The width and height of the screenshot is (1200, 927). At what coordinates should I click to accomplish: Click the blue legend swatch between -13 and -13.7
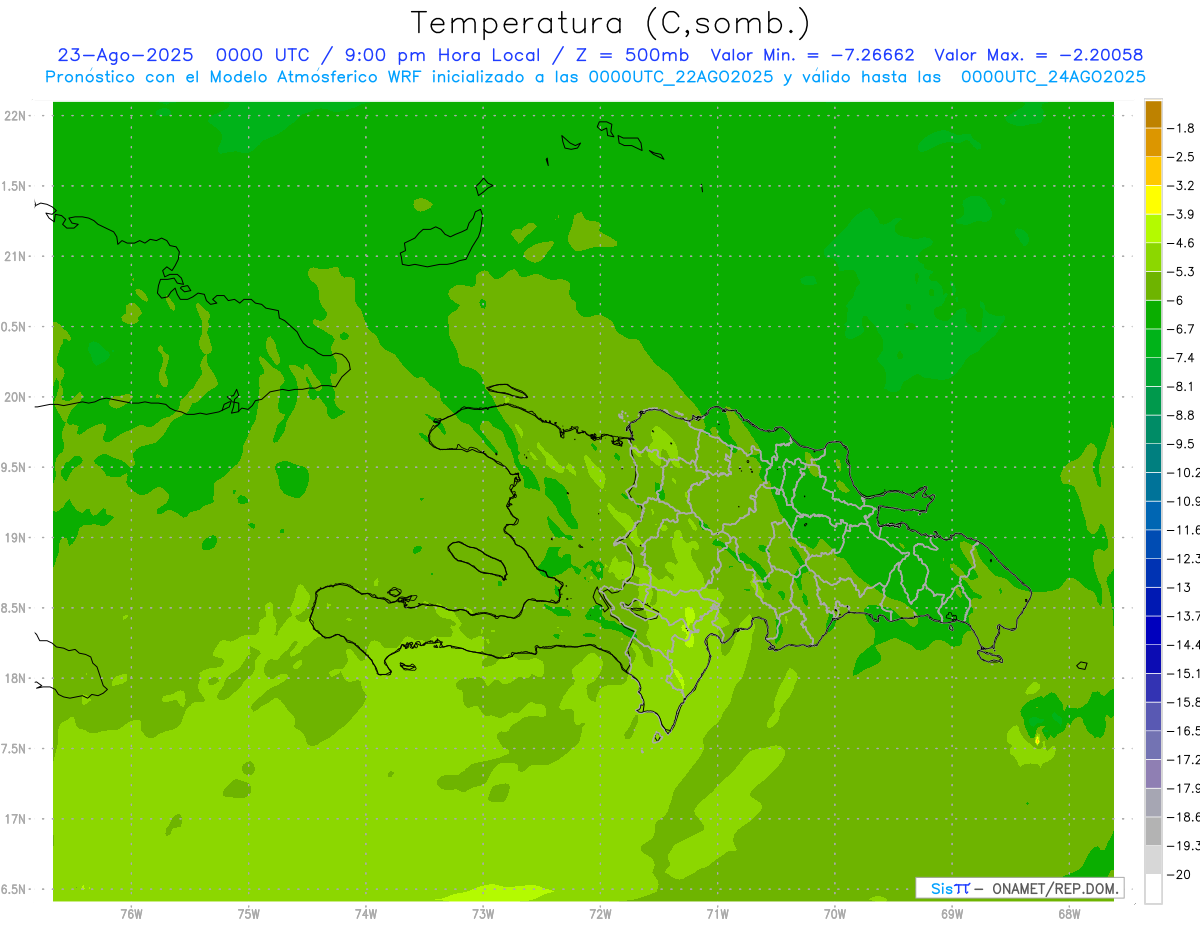point(1153,602)
